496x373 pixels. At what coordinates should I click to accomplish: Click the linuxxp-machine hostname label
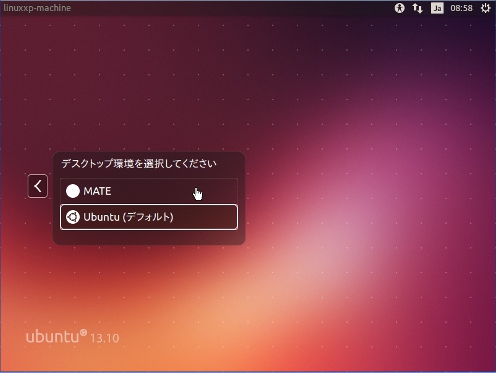[37, 8]
